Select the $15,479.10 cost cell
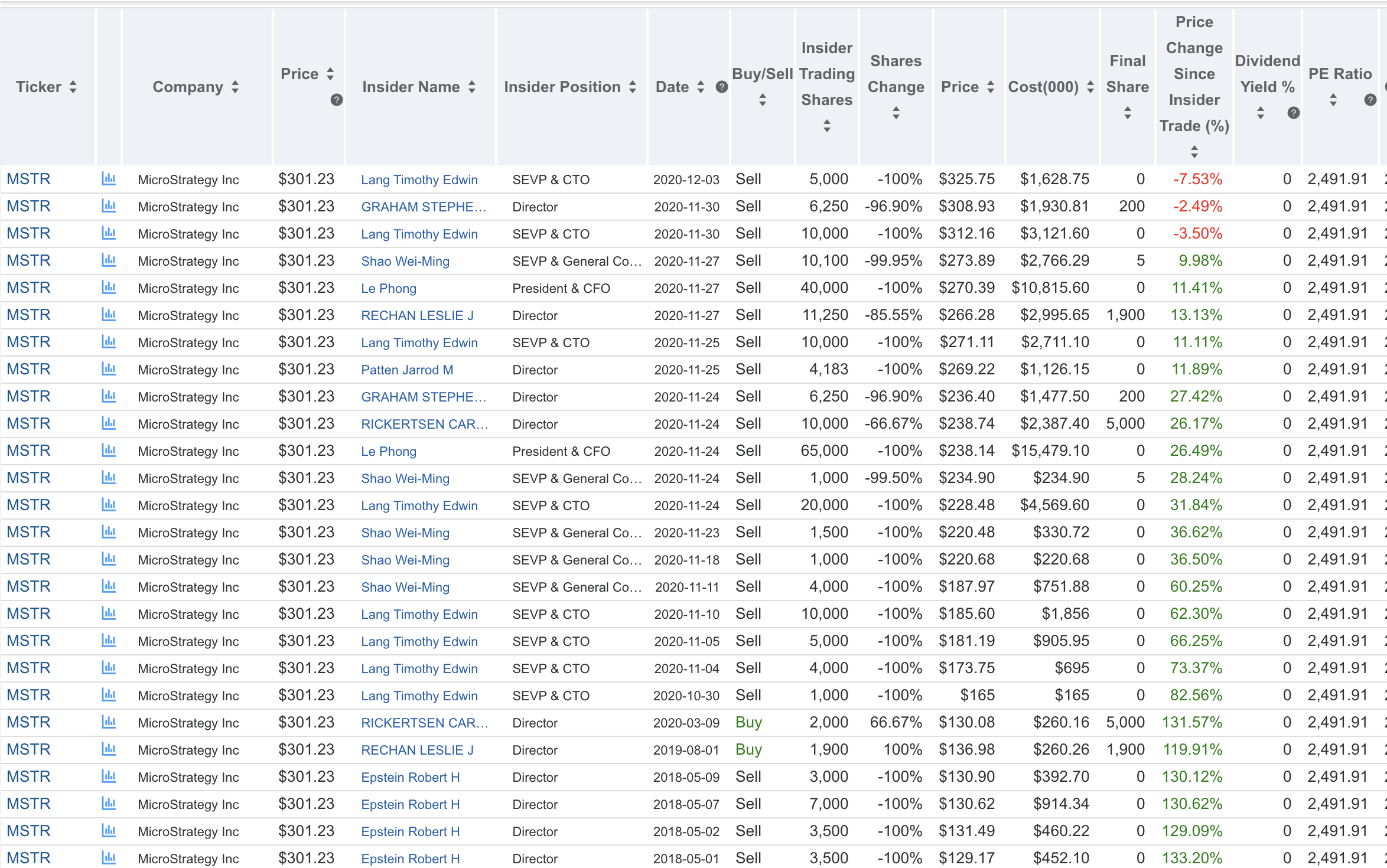The image size is (1387, 868). coord(1050,451)
